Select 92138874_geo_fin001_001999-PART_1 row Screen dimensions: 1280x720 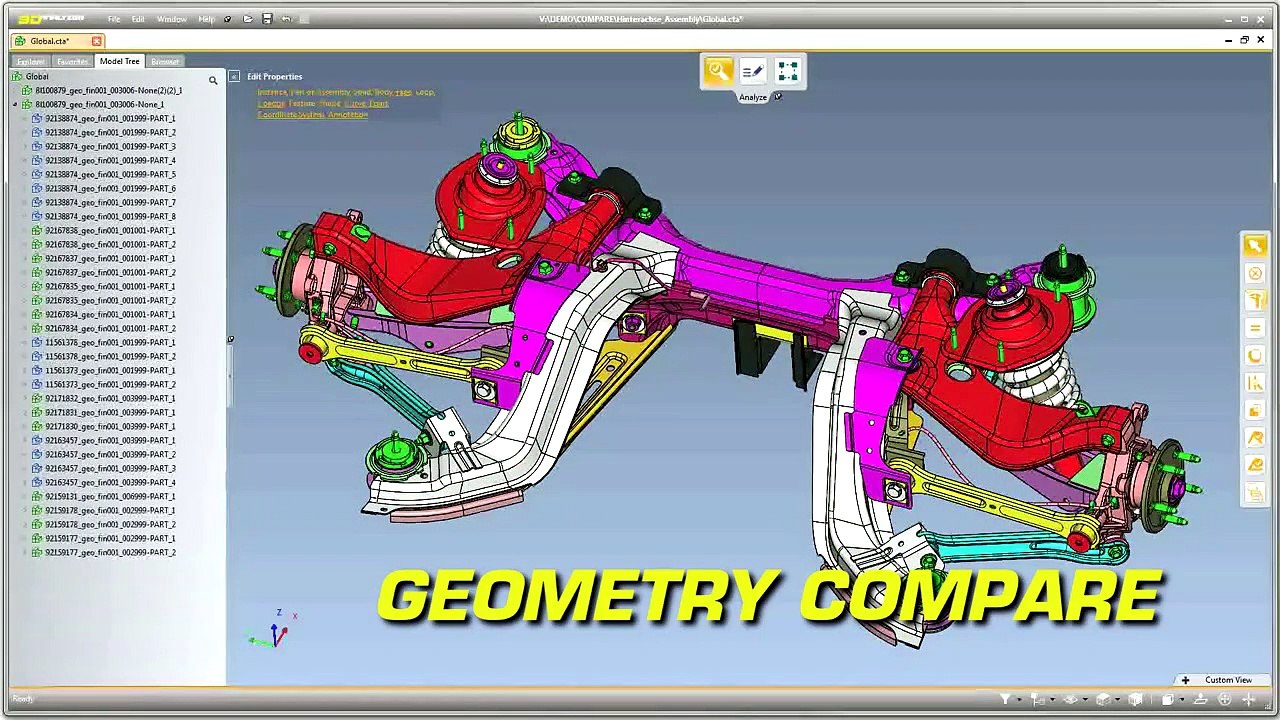coord(110,118)
